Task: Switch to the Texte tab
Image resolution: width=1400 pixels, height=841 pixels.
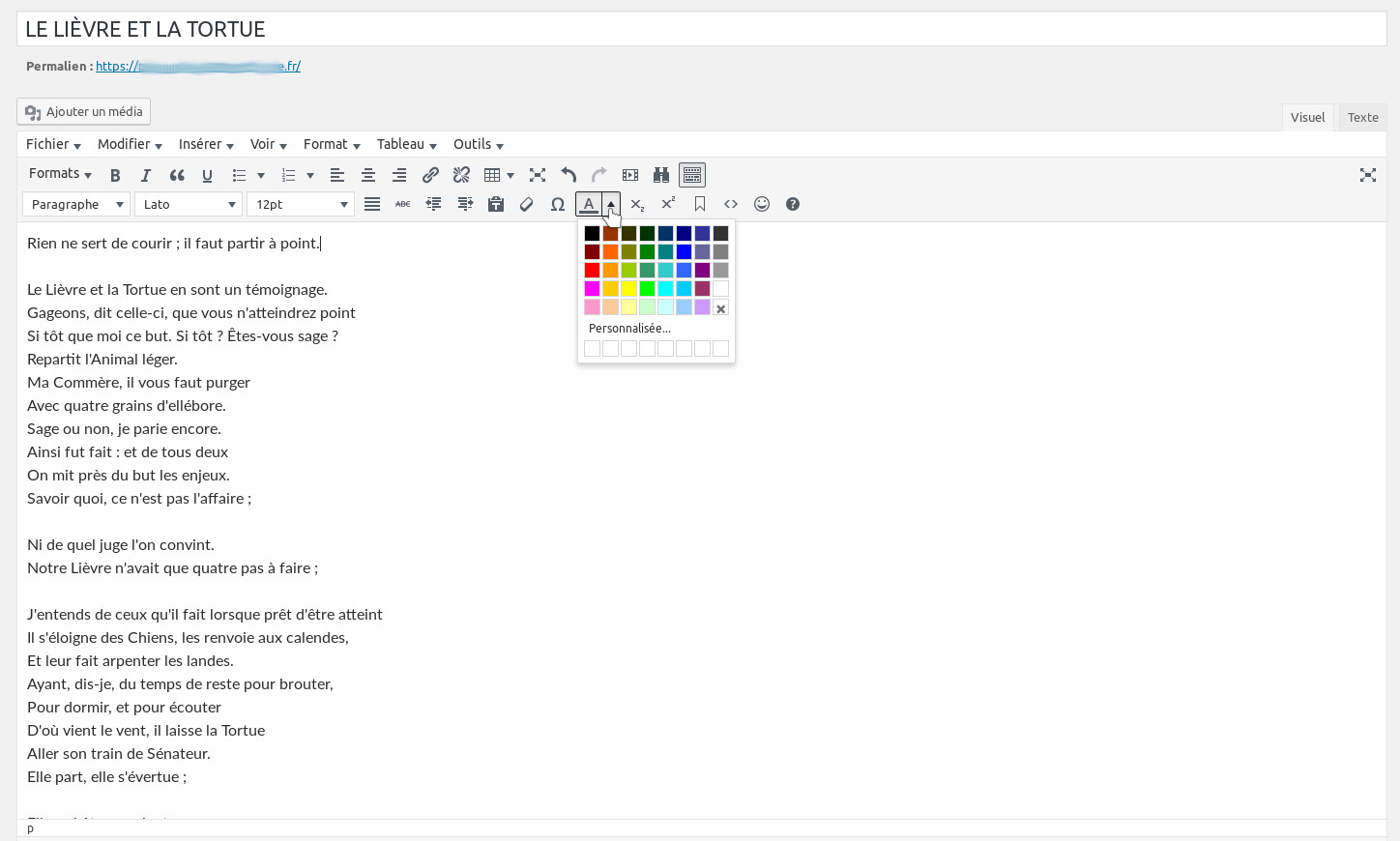Action: tap(1362, 117)
